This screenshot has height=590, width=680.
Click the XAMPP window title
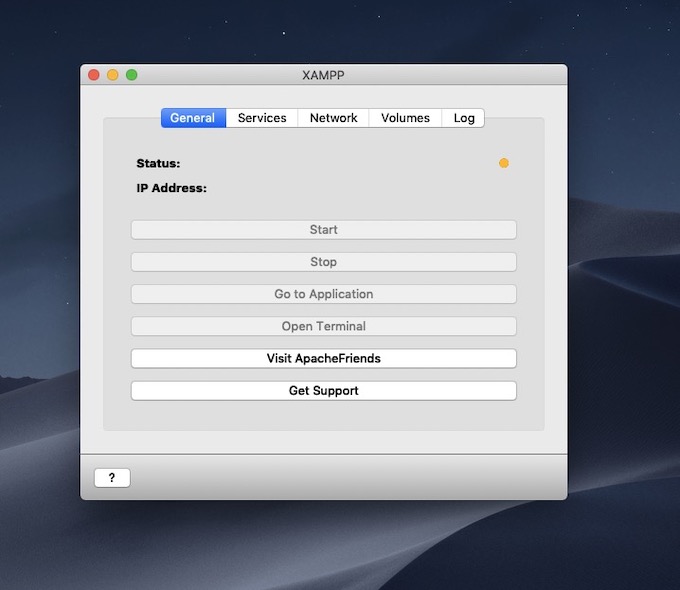tap(323, 75)
